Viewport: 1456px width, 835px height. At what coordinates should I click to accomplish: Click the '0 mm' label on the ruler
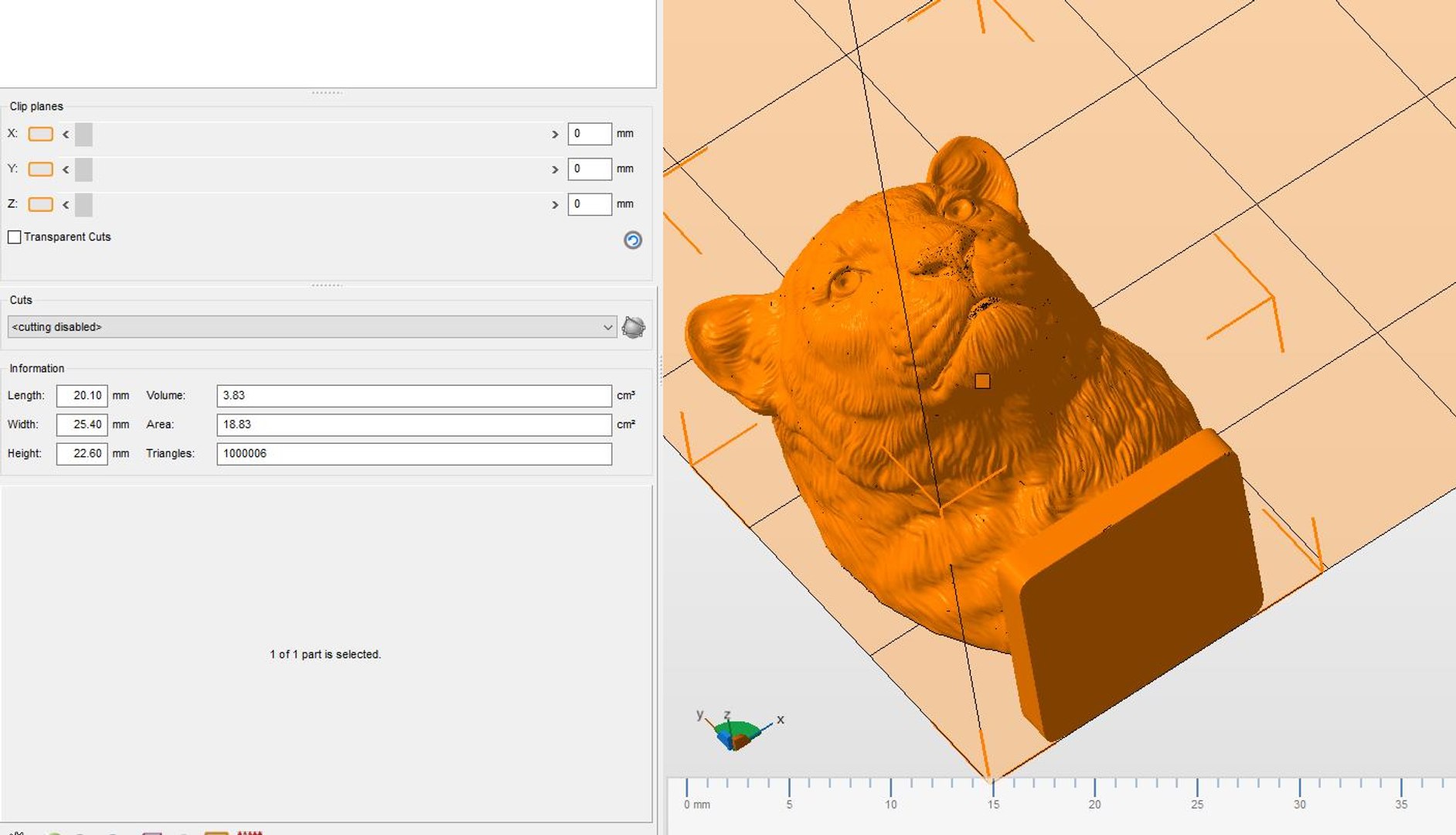click(x=696, y=804)
